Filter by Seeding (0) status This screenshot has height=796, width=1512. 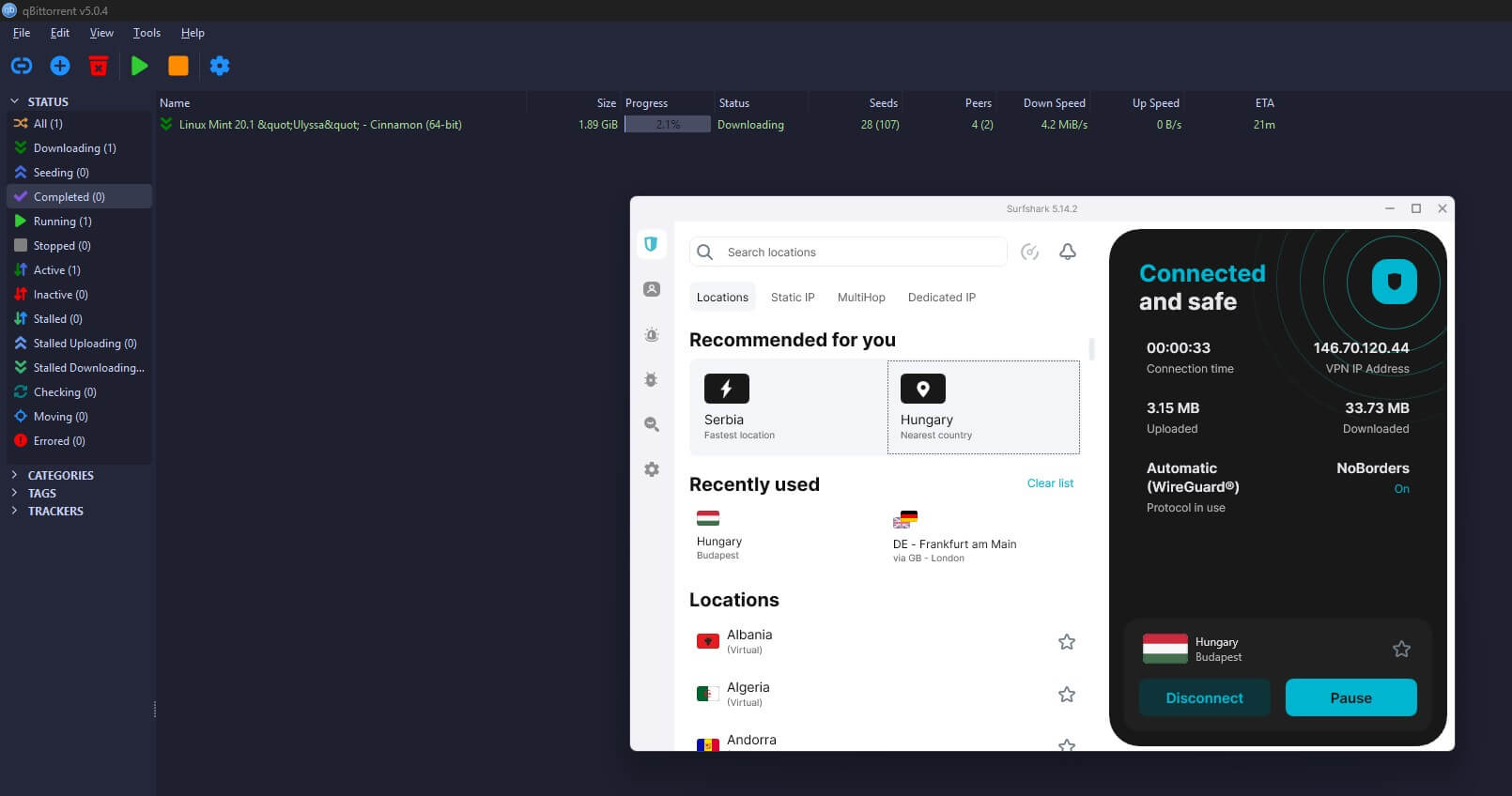tap(79, 173)
